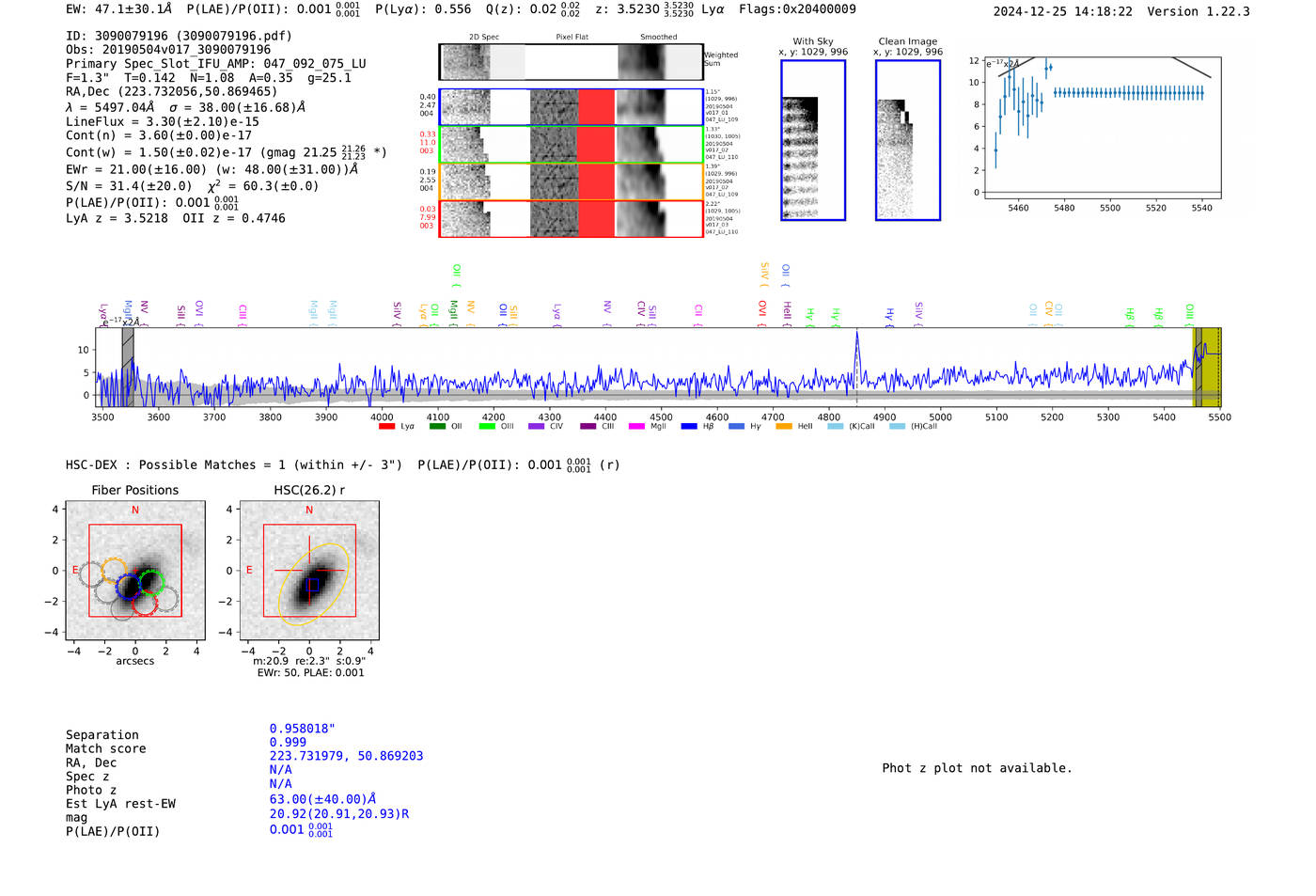The width and height of the screenshot is (1316, 896).
Task: Select the Est LyA rest-EW value 63.00(±40.00)Å
Action: pyautogui.click(x=322, y=799)
